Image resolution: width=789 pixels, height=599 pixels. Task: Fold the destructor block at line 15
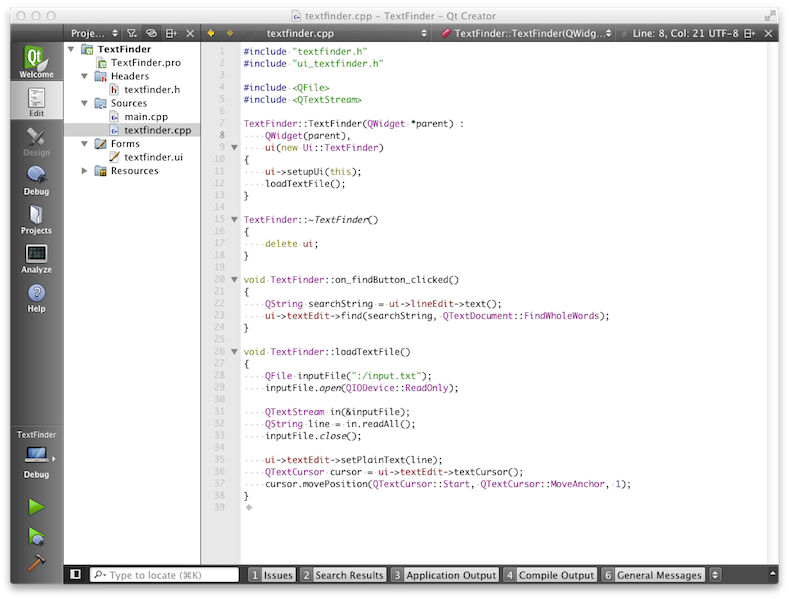(234, 219)
